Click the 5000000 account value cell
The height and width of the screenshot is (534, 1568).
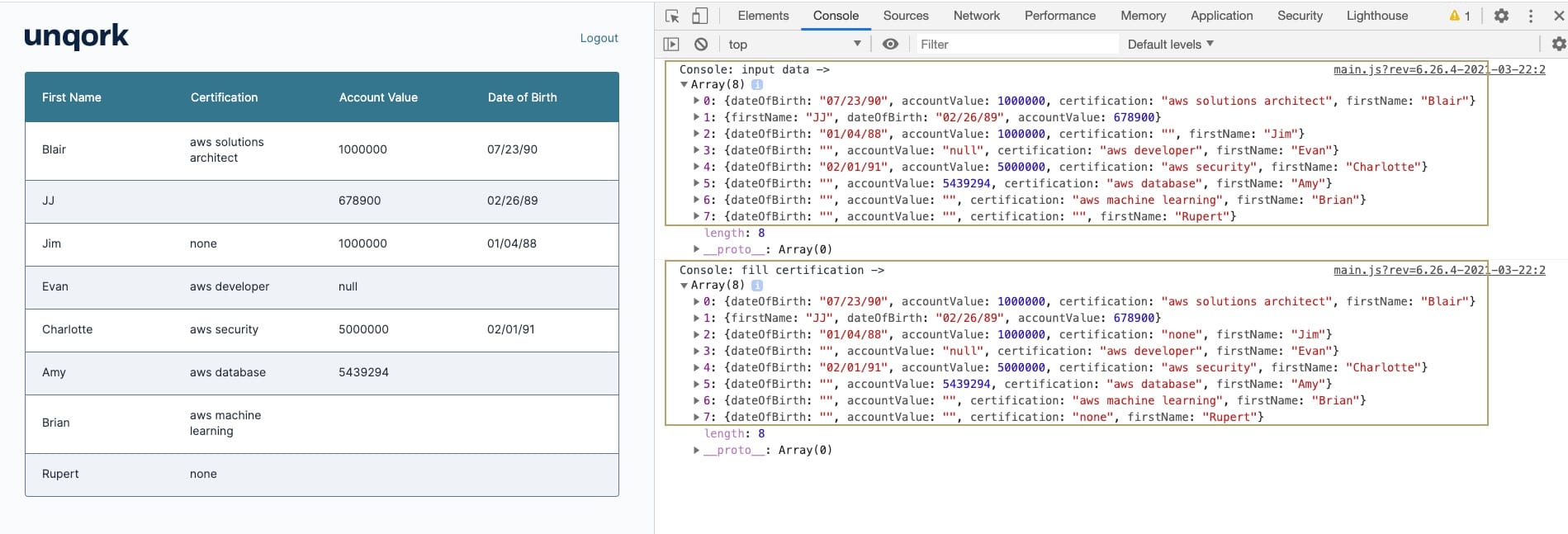click(363, 329)
